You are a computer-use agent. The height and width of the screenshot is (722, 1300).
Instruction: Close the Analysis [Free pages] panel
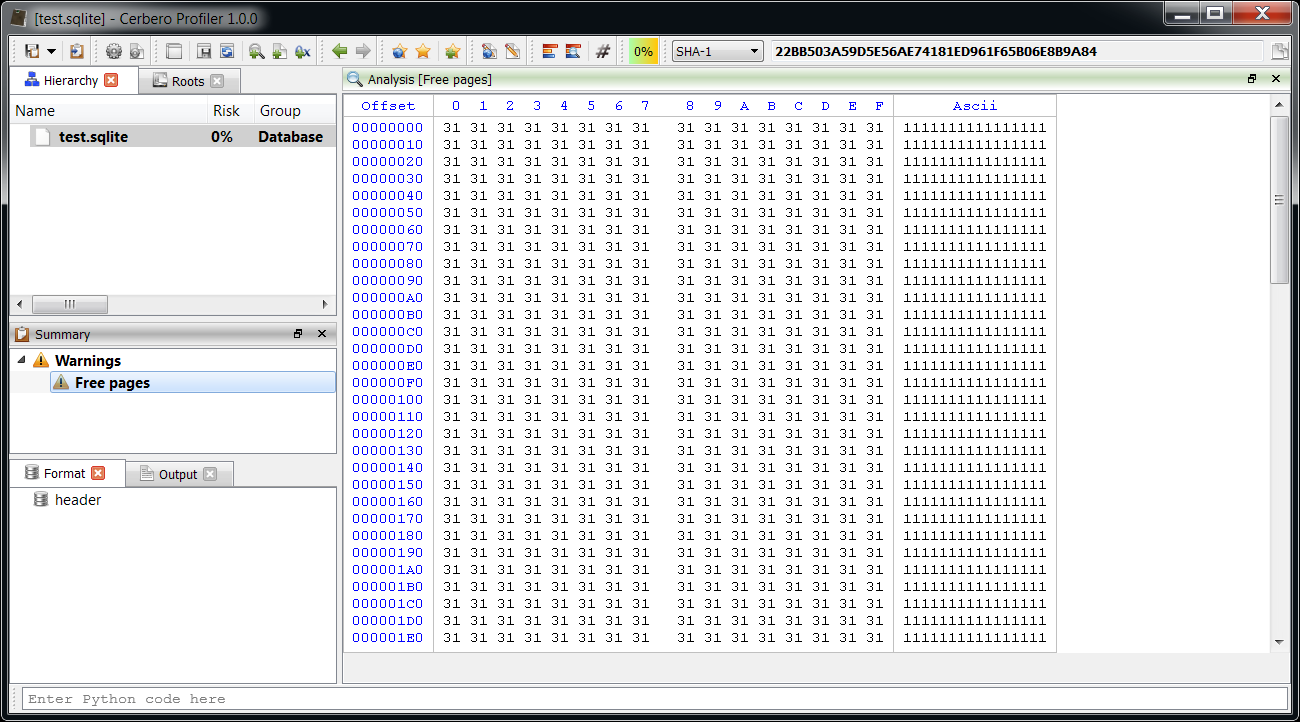pos(1276,79)
